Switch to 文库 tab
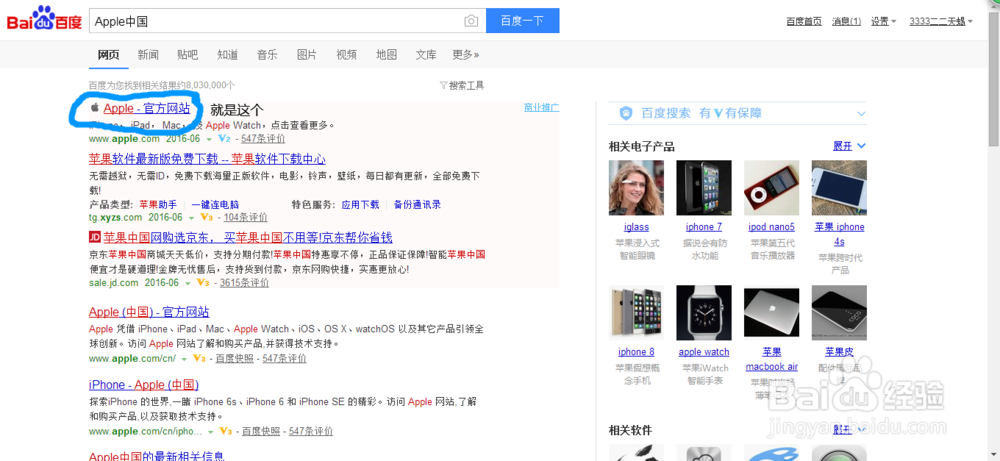The image size is (1000, 461). coord(426,54)
